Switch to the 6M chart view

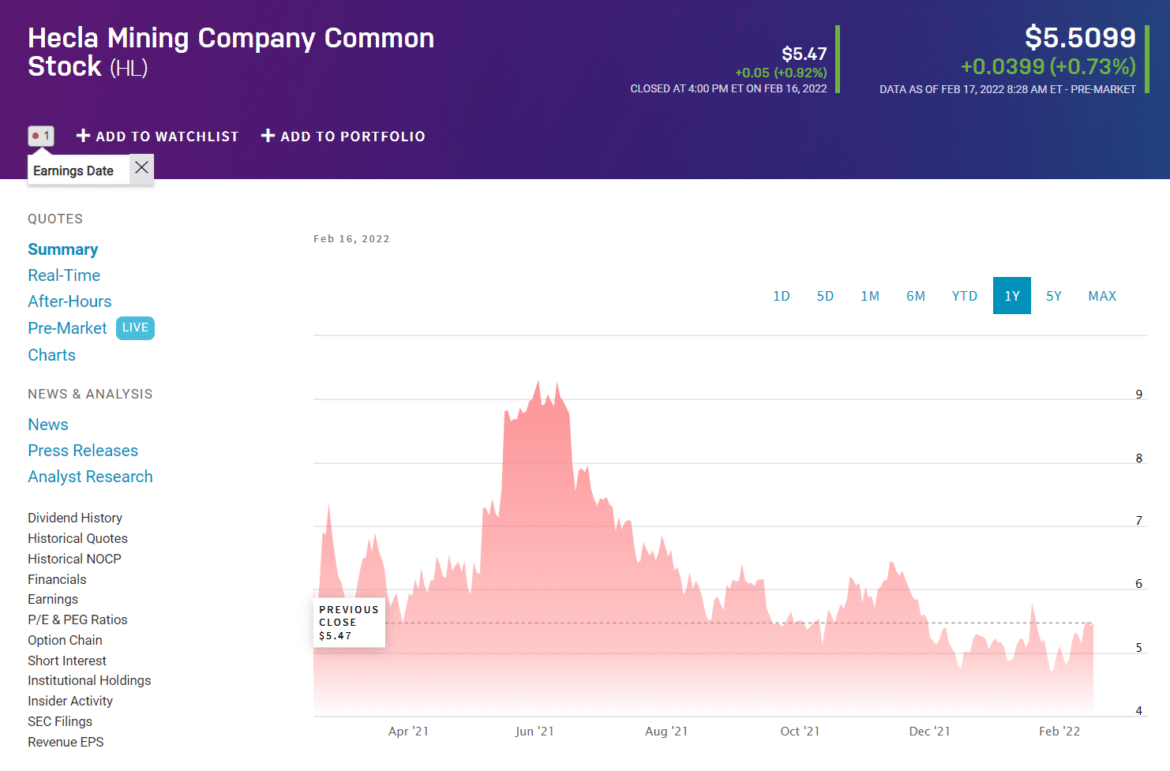click(915, 295)
